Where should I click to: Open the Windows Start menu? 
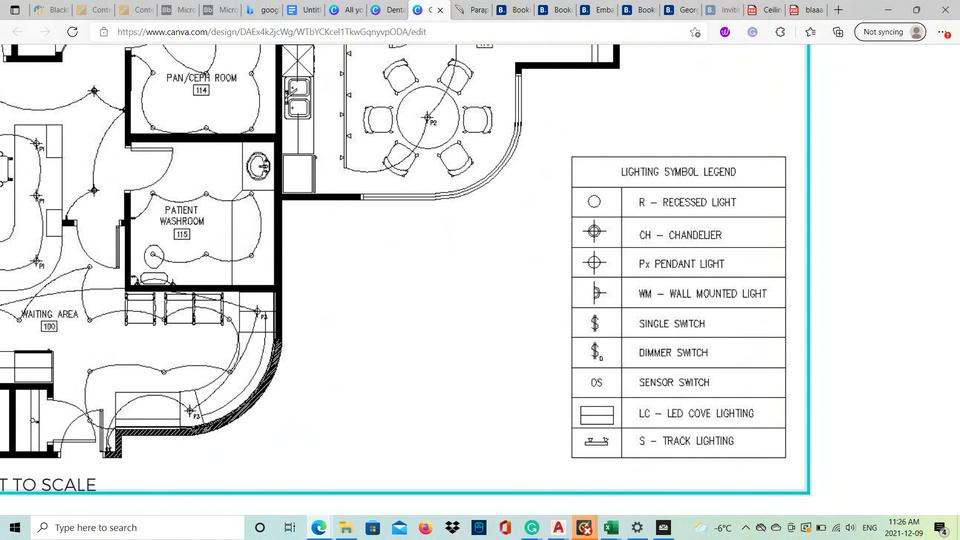(15, 527)
